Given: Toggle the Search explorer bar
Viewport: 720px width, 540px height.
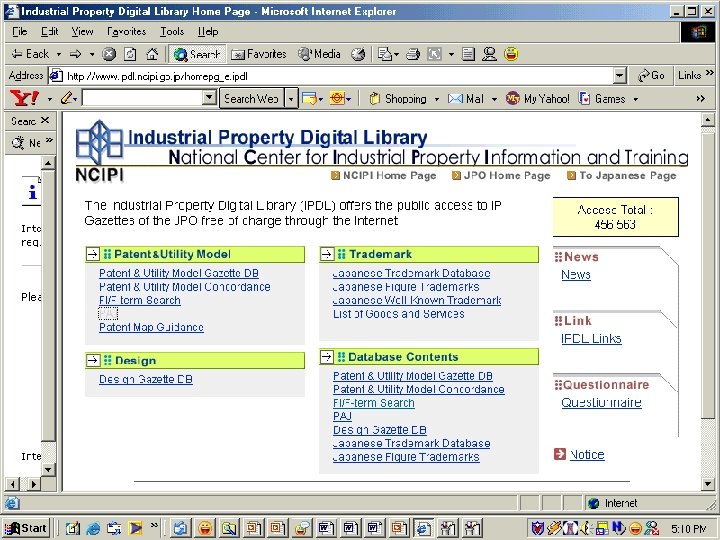Looking at the screenshot, I should 197,54.
